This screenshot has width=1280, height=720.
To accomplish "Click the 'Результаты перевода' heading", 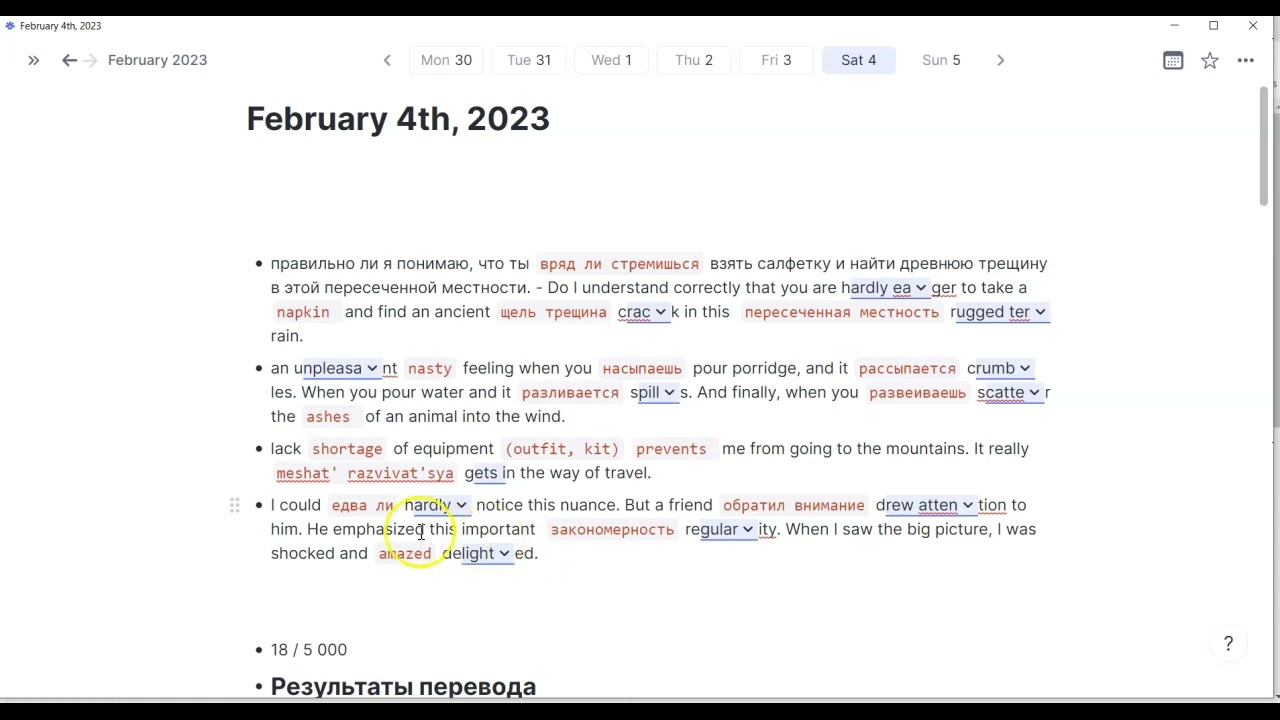I will (x=403, y=687).
